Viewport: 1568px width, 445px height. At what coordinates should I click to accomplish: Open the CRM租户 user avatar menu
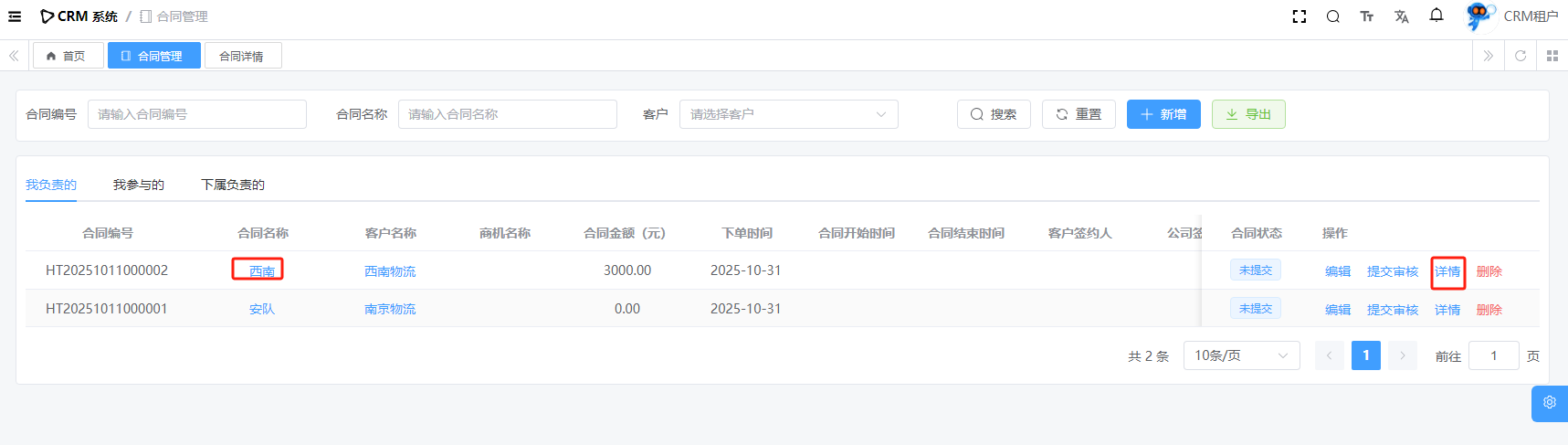tap(1479, 16)
